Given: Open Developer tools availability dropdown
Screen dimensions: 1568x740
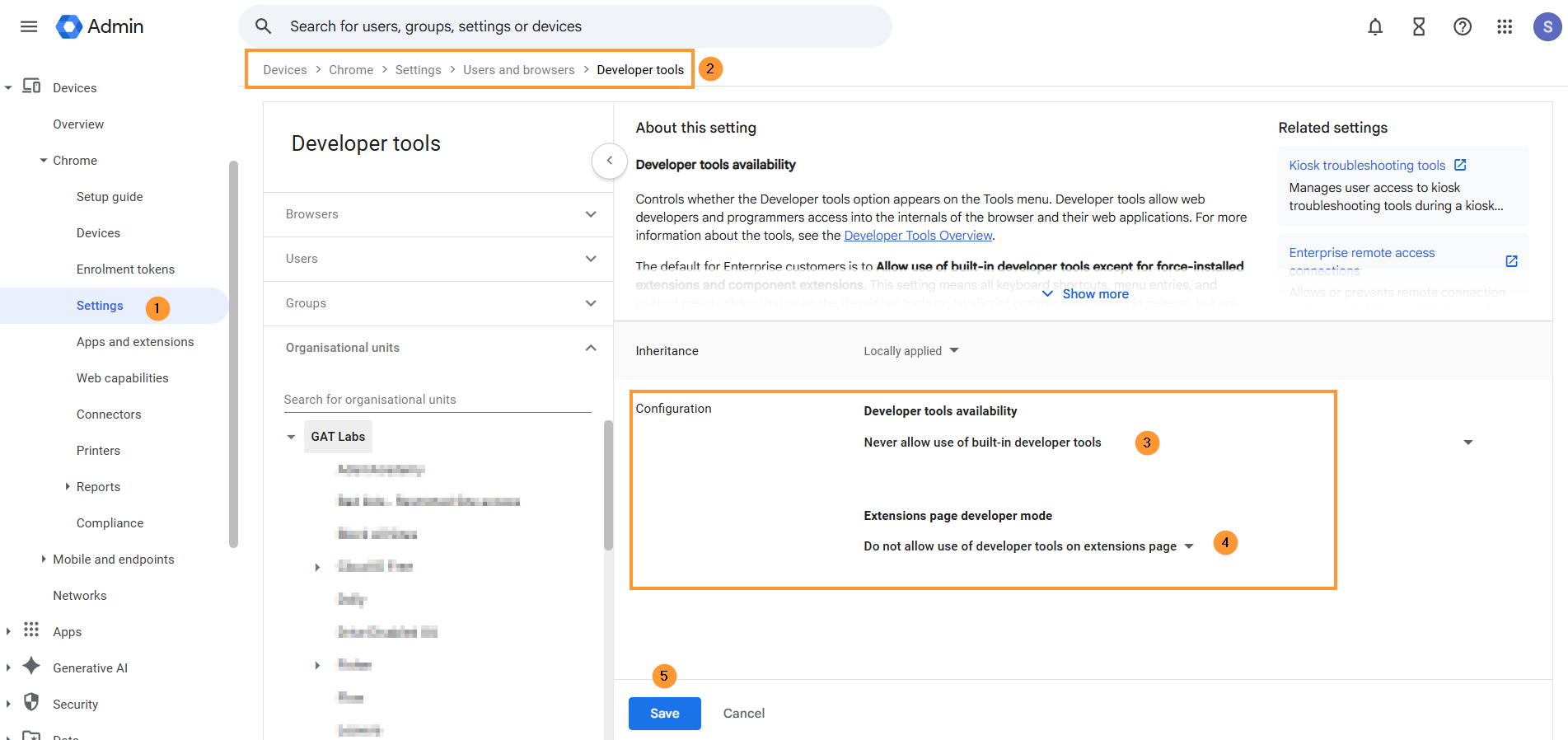Looking at the screenshot, I should click(x=1467, y=443).
